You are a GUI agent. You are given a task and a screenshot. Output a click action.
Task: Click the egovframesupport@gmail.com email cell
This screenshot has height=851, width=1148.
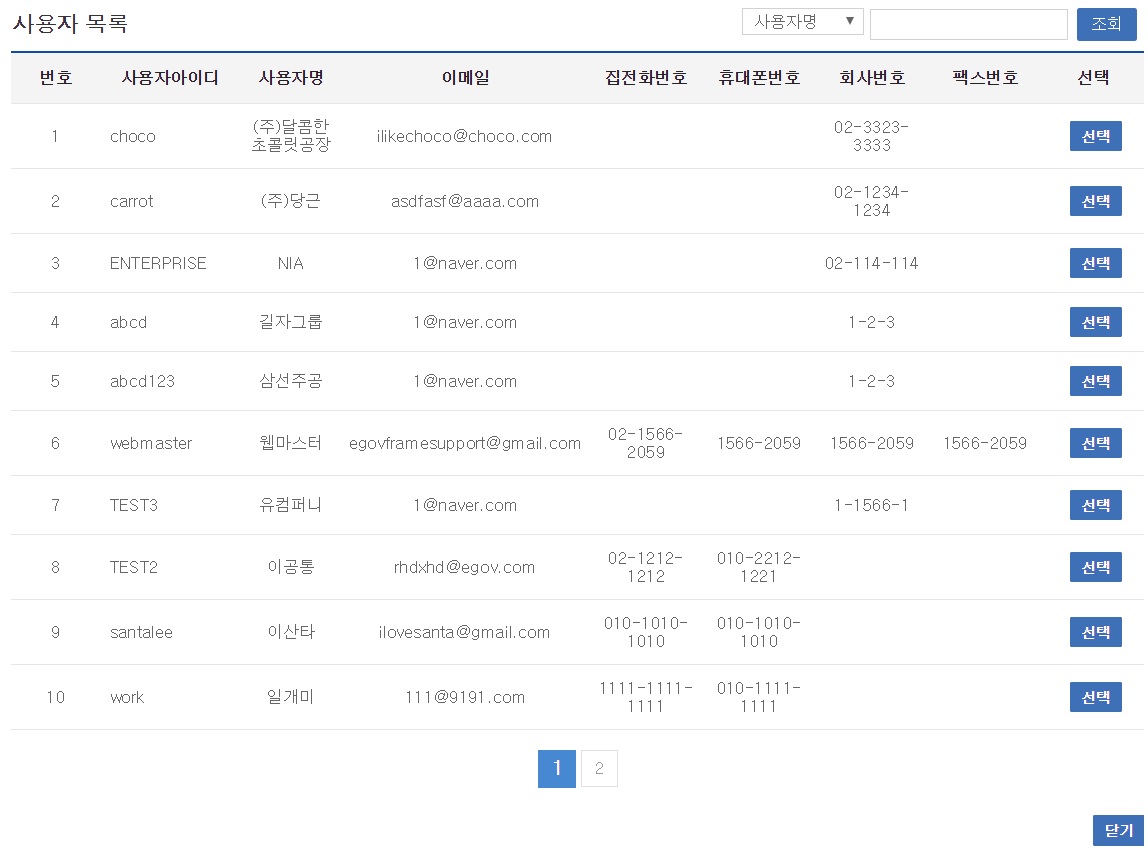click(x=465, y=443)
